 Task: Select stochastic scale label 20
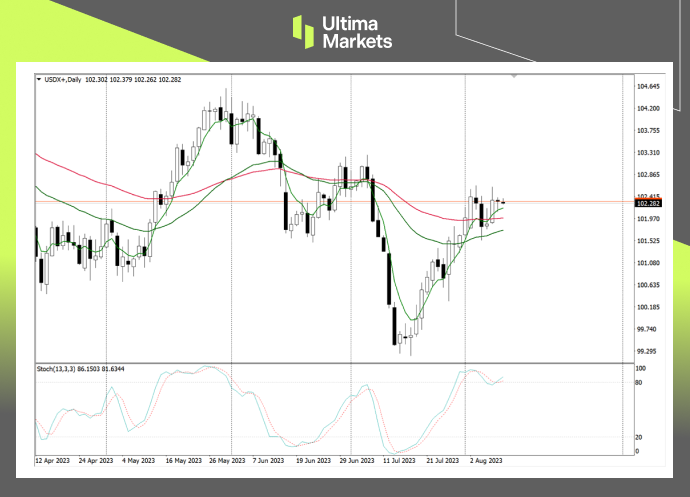639,437
